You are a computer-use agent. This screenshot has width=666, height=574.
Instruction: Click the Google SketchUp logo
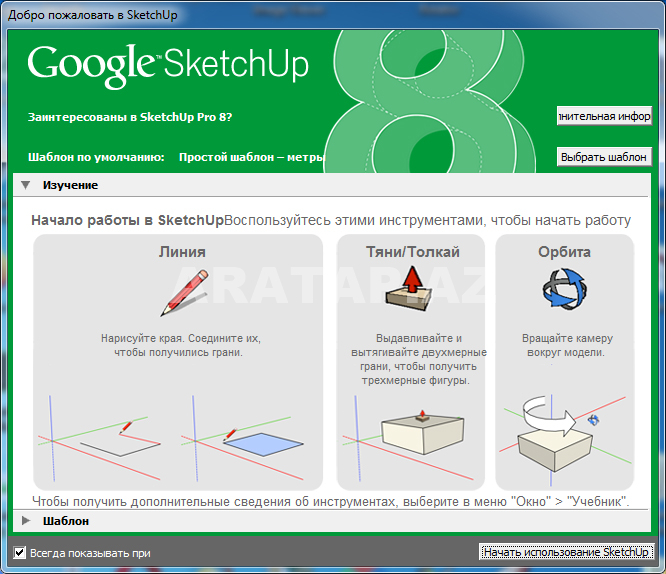168,65
